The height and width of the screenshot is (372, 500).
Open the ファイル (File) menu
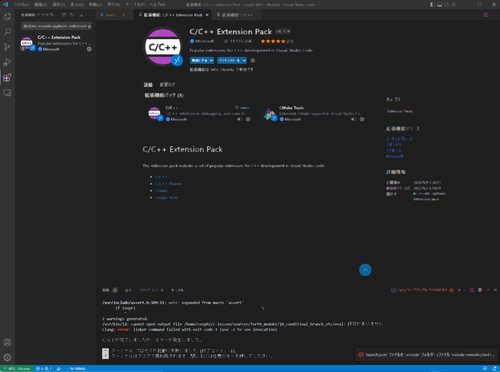(22, 5)
